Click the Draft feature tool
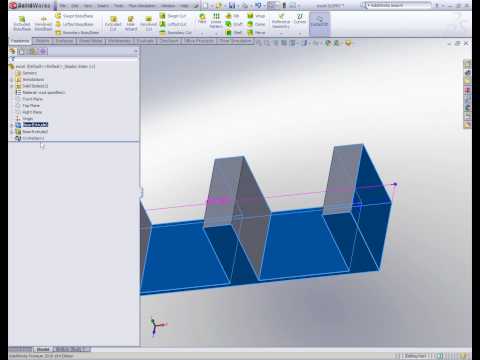Viewport: 480px width, 360px height. click(234, 24)
